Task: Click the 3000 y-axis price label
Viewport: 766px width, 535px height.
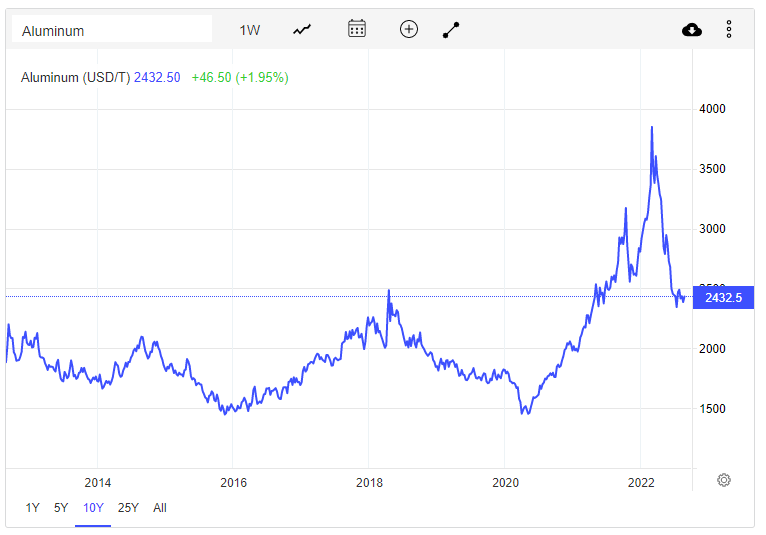Action: [x=712, y=229]
